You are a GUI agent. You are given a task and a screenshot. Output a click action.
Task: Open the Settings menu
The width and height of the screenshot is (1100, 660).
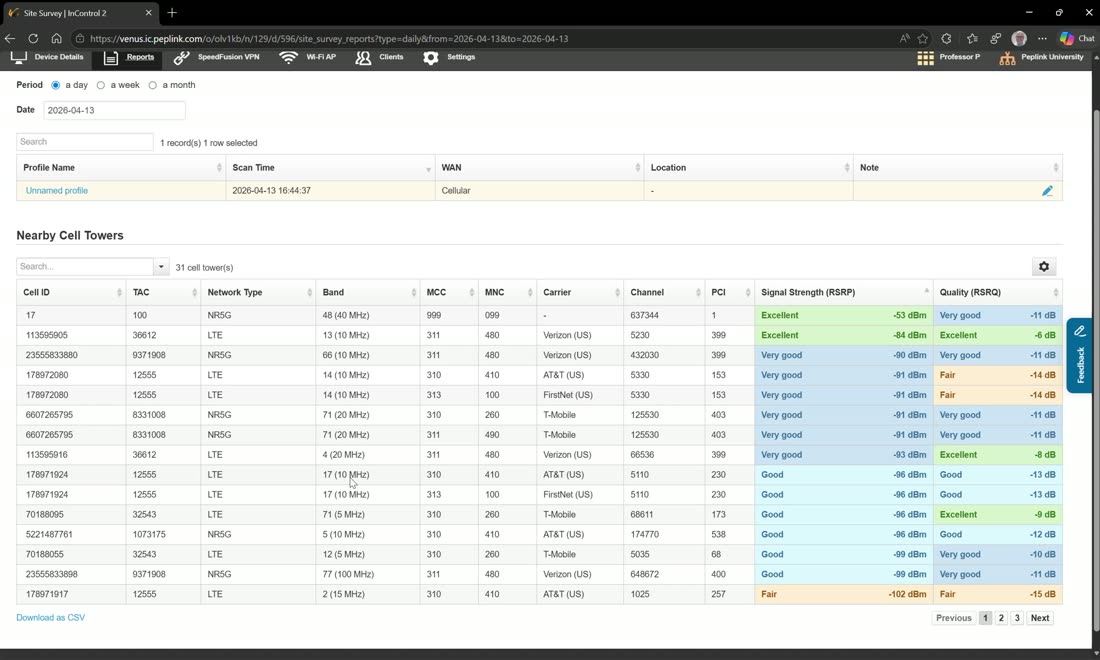tap(450, 58)
